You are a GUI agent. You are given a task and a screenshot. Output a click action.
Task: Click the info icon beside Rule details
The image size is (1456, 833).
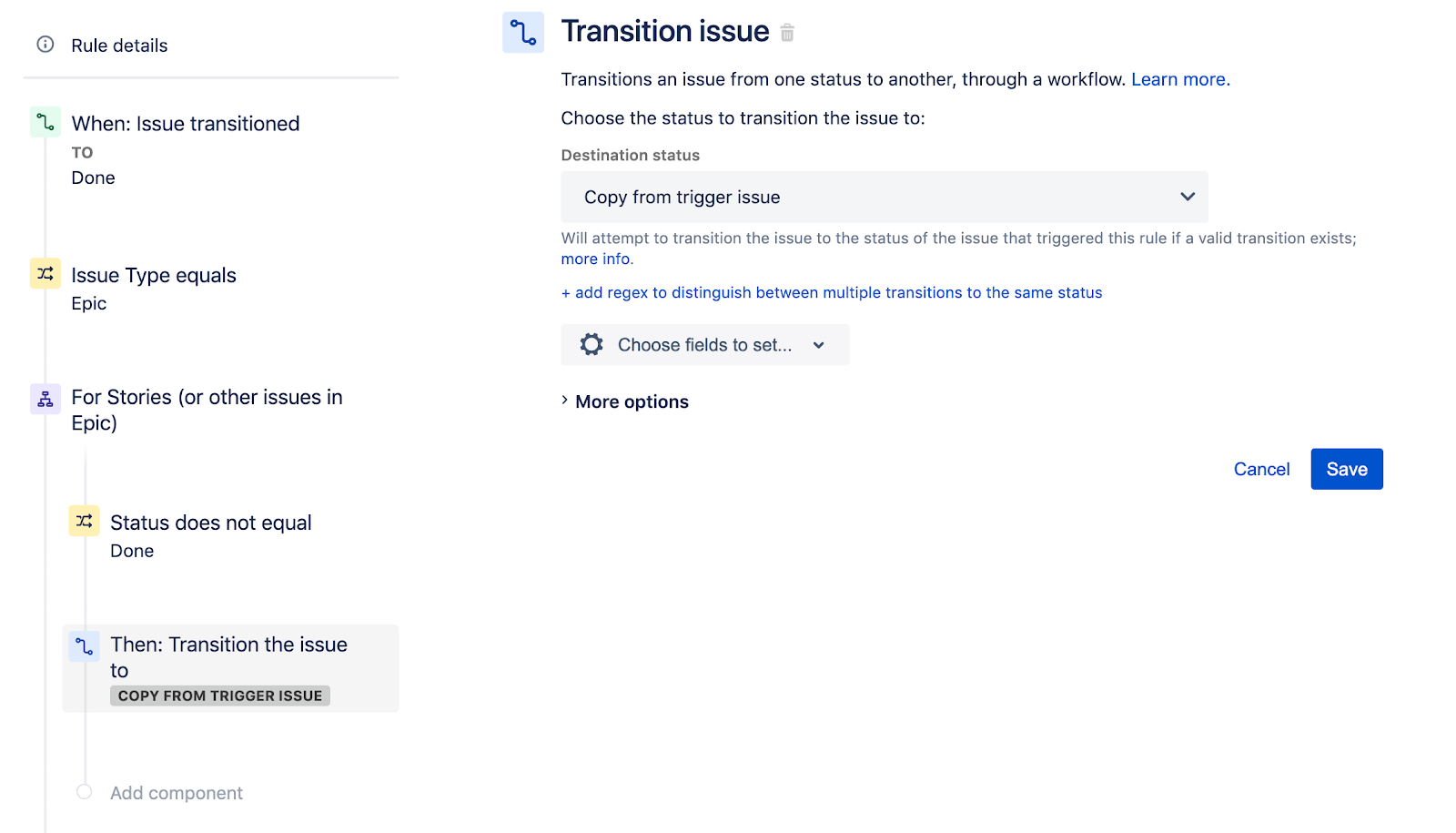(x=45, y=45)
